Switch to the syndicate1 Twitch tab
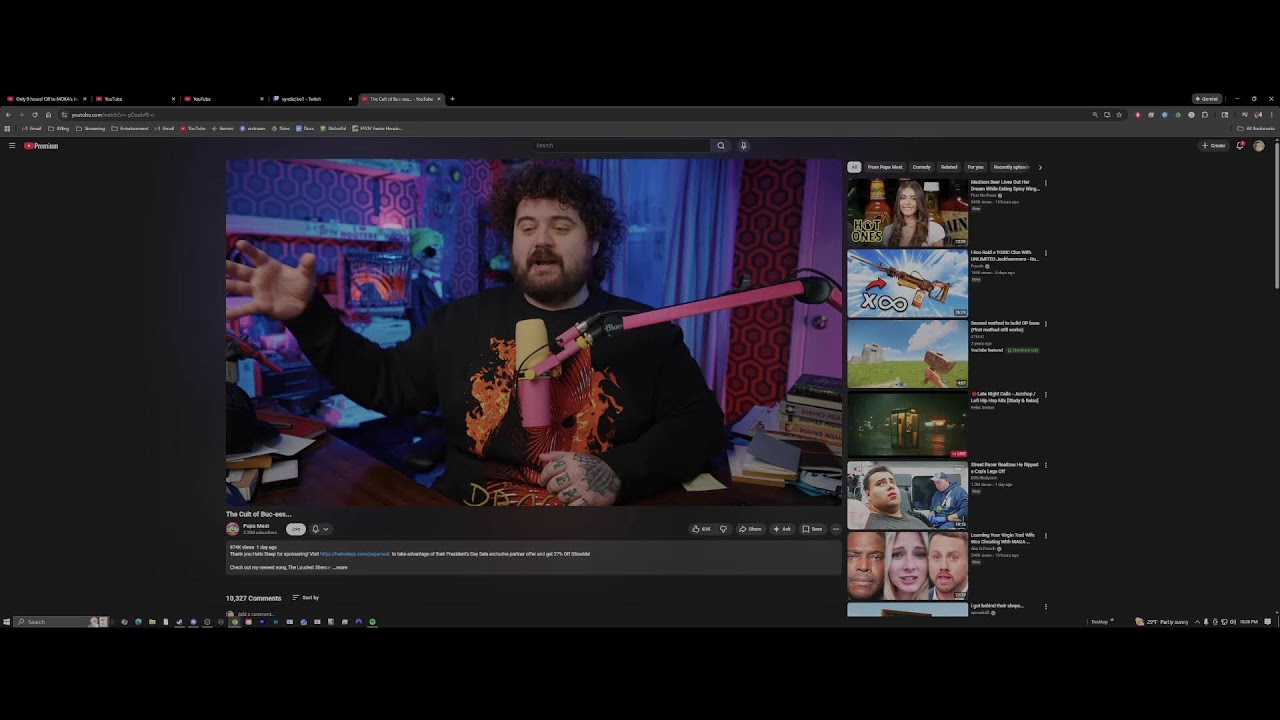This screenshot has width=1280, height=720. [x=308, y=99]
